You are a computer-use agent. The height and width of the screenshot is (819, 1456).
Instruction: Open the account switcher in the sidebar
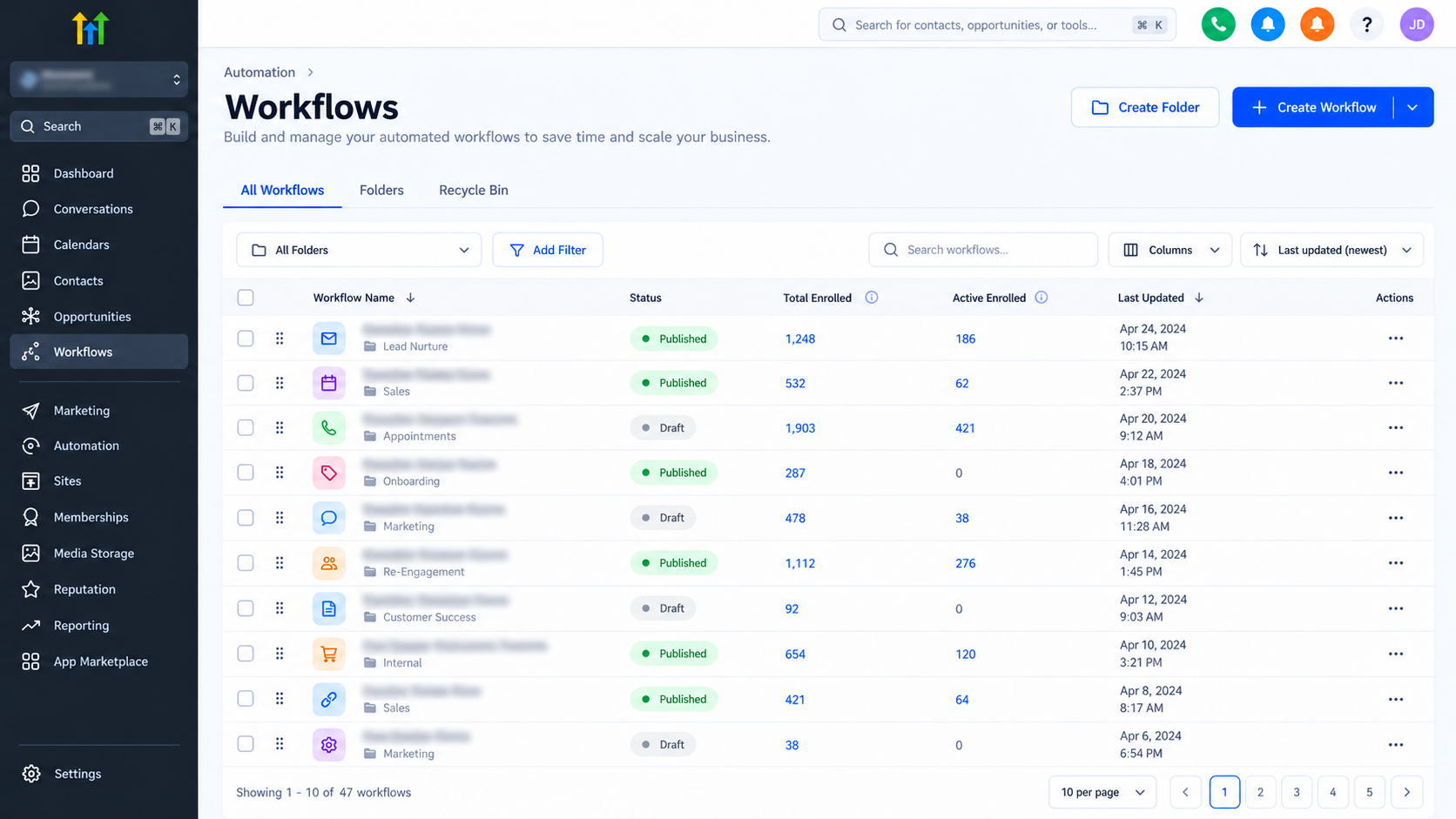pos(99,79)
